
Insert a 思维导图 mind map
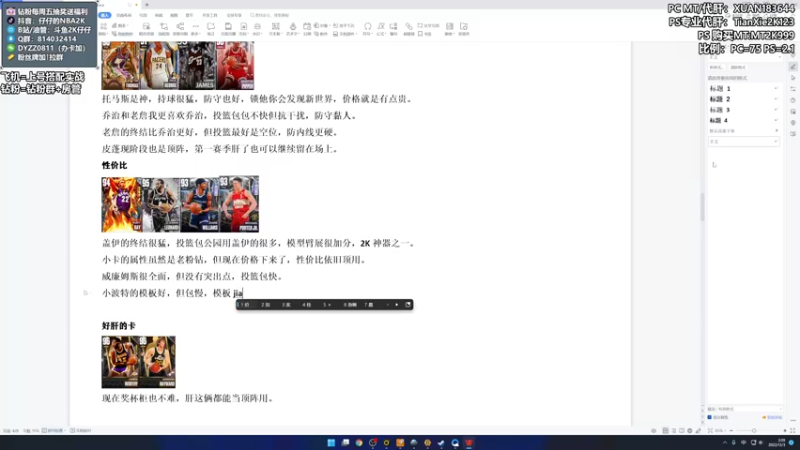[x=180, y=29]
